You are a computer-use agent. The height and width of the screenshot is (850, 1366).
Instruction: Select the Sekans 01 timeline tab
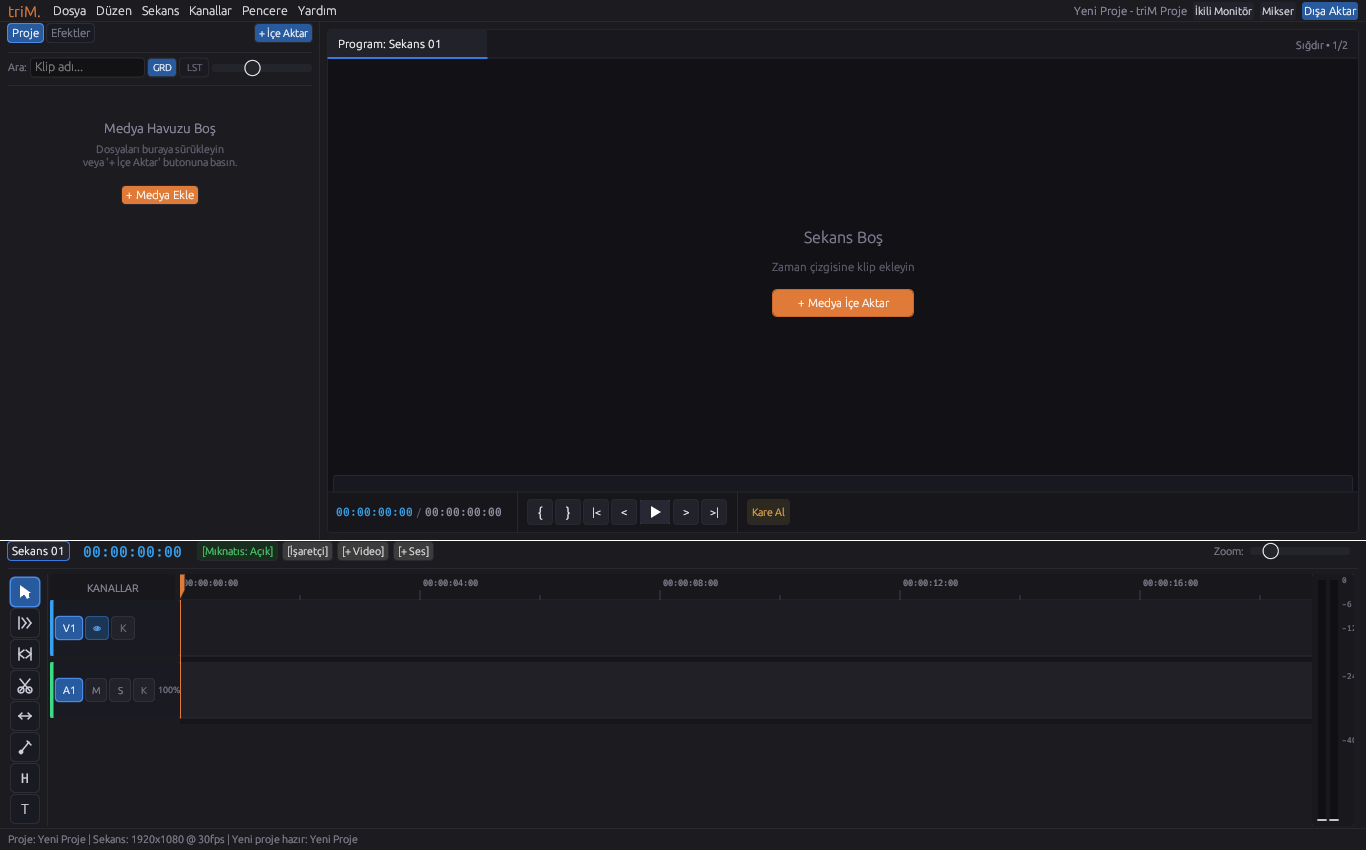point(38,551)
